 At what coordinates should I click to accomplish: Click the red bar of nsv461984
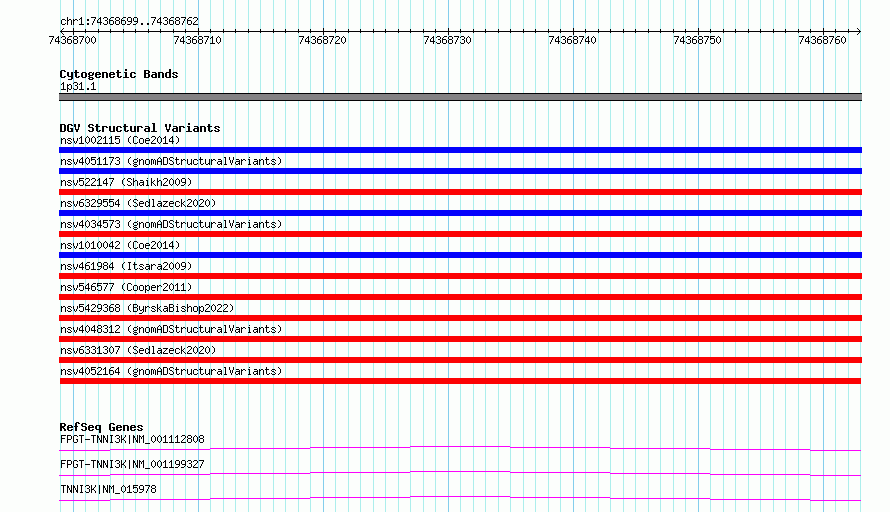click(x=460, y=276)
